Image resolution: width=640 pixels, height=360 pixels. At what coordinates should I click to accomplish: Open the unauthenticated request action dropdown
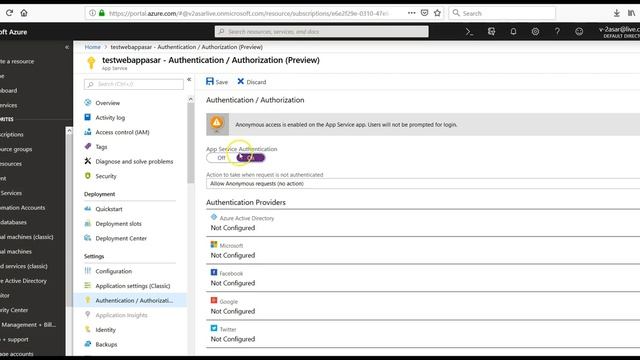(x=423, y=184)
